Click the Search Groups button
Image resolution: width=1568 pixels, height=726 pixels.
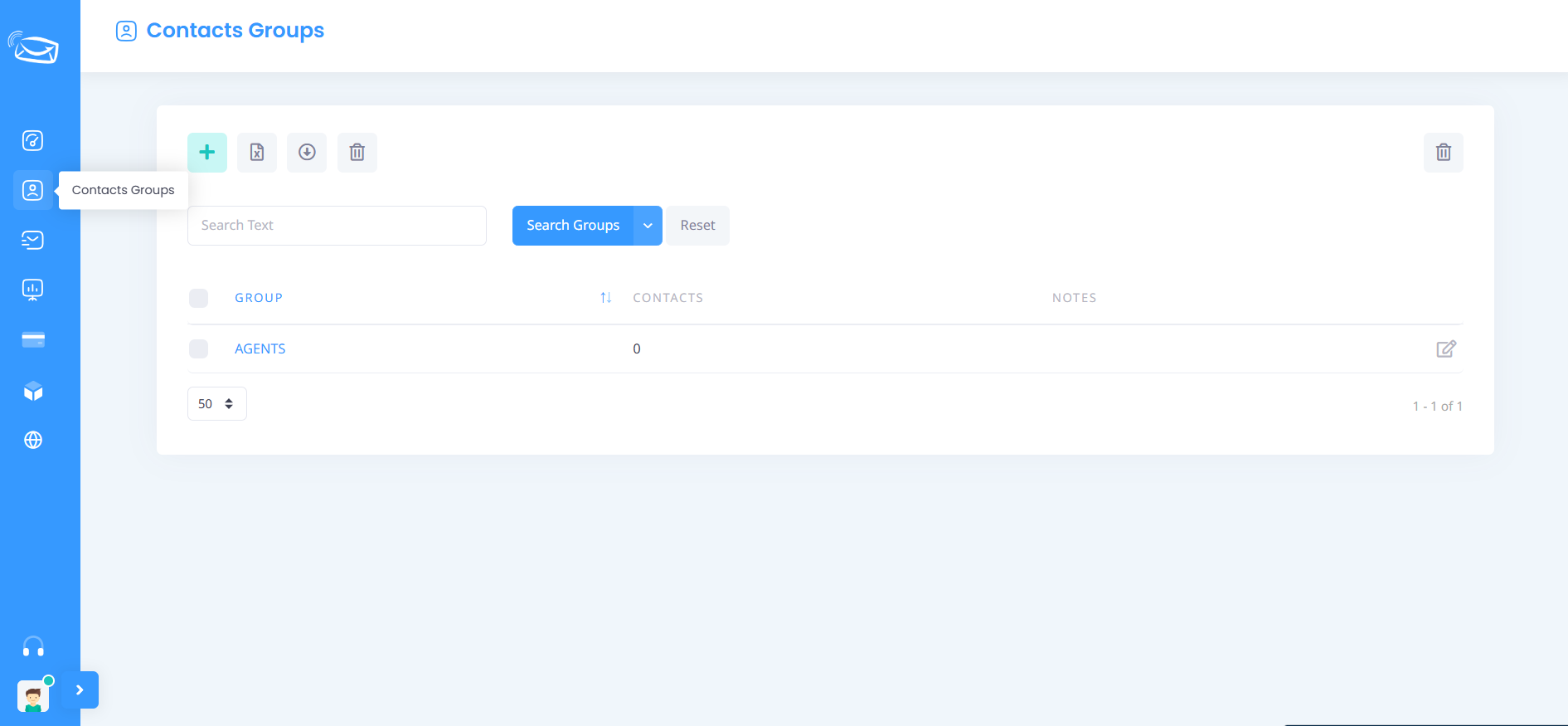(573, 226)
